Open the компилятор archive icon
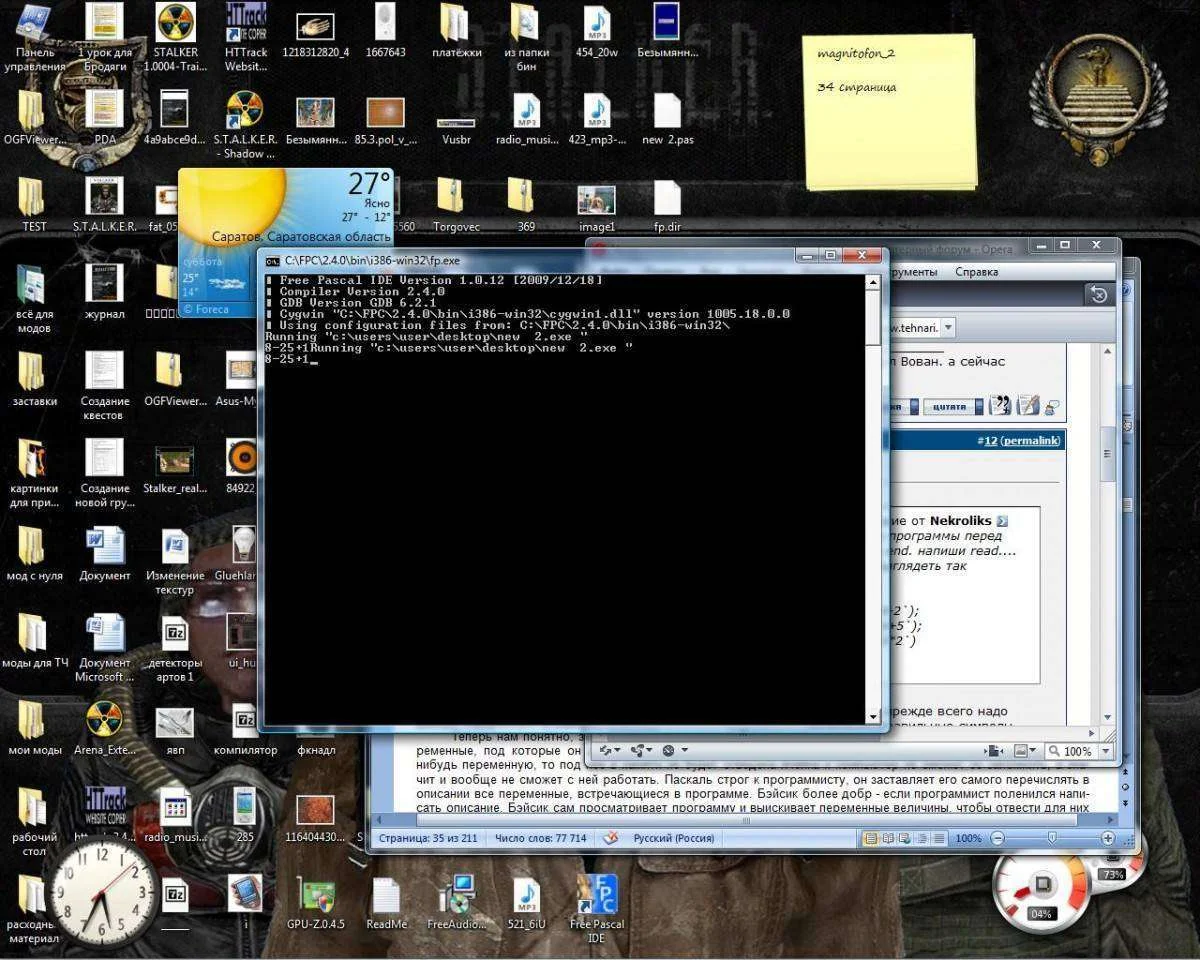This screenshot has height=960, width=1200. [x=246, y=730]
